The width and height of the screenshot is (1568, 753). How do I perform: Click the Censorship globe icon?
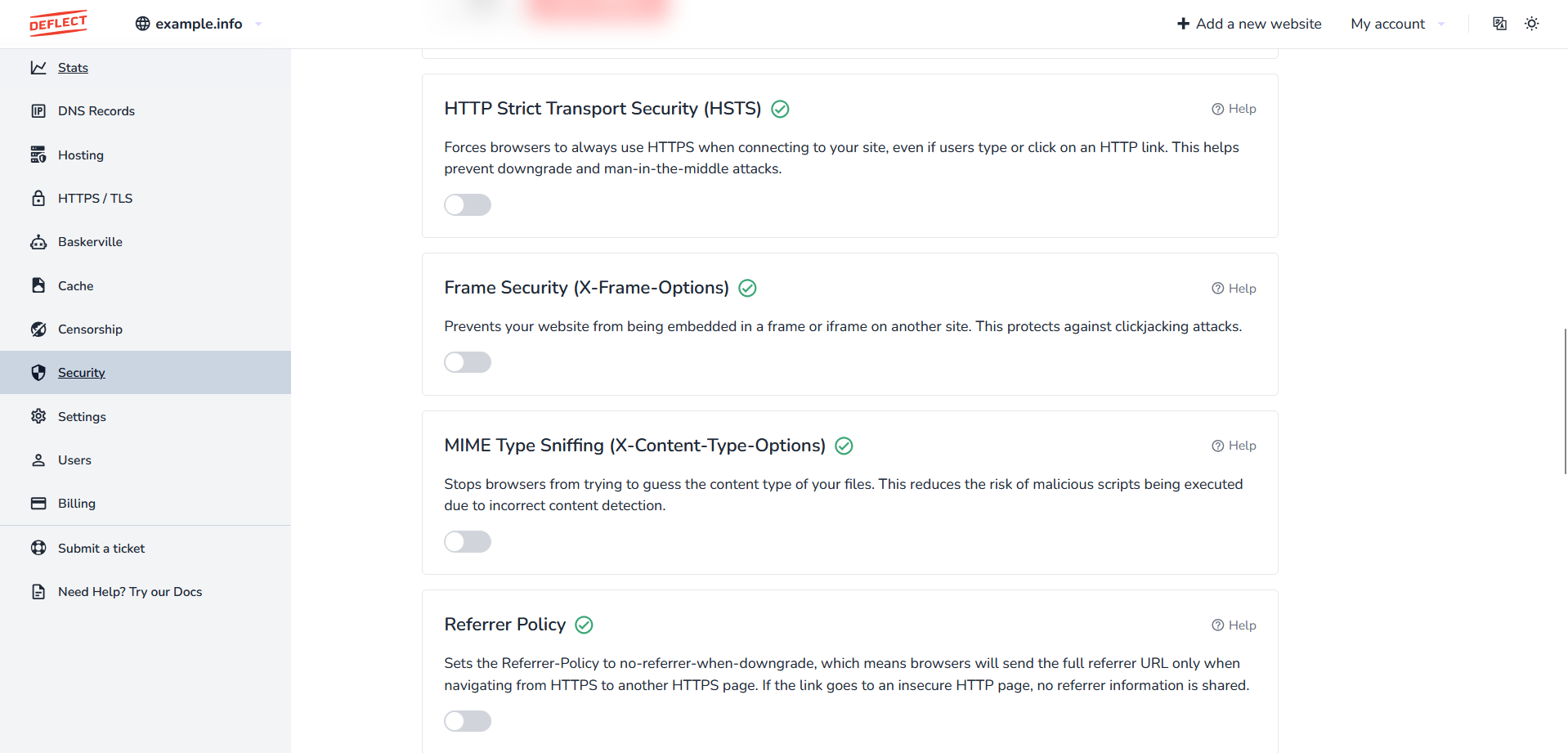pyautogui.click(x=38, y=329)
